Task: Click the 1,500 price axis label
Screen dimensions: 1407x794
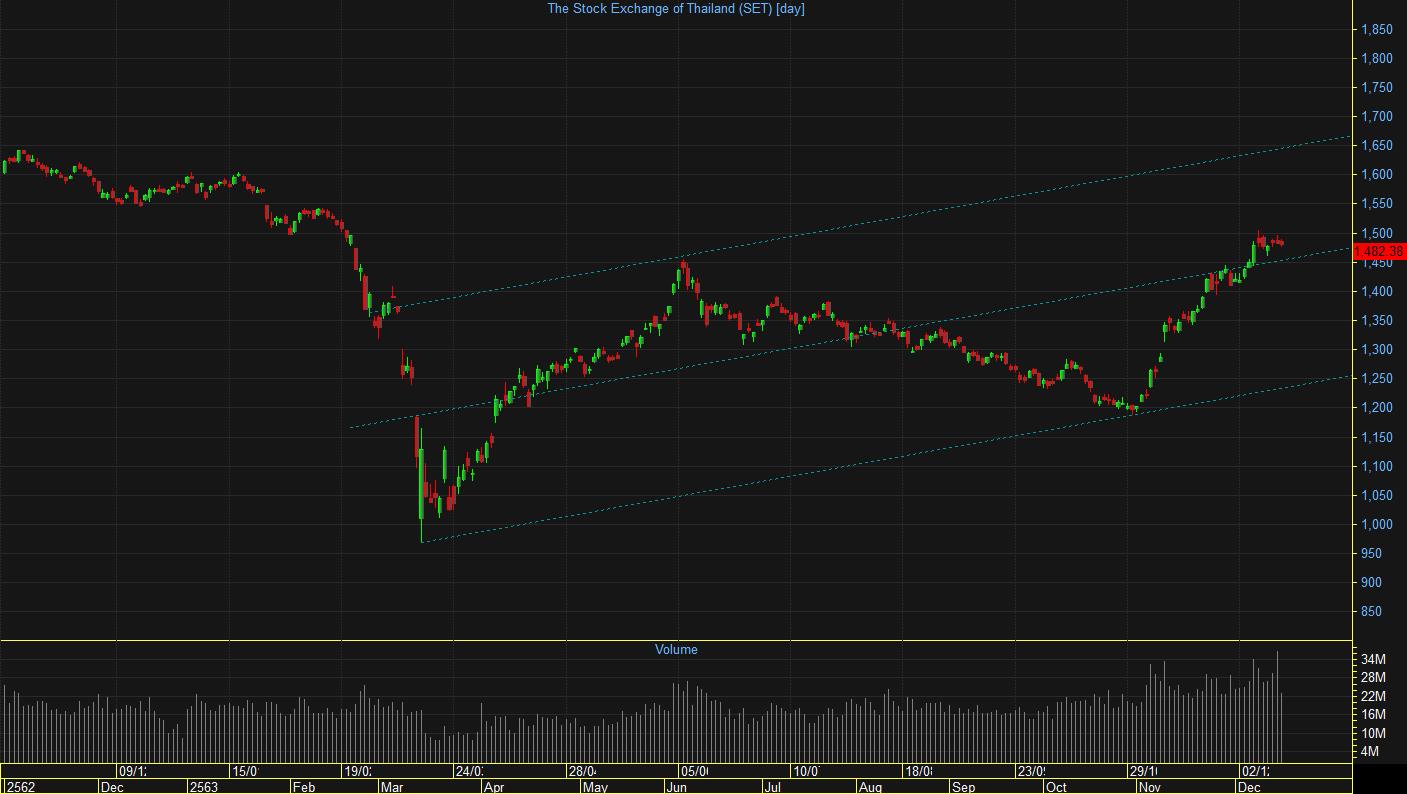Action: tap(1377, 233)
